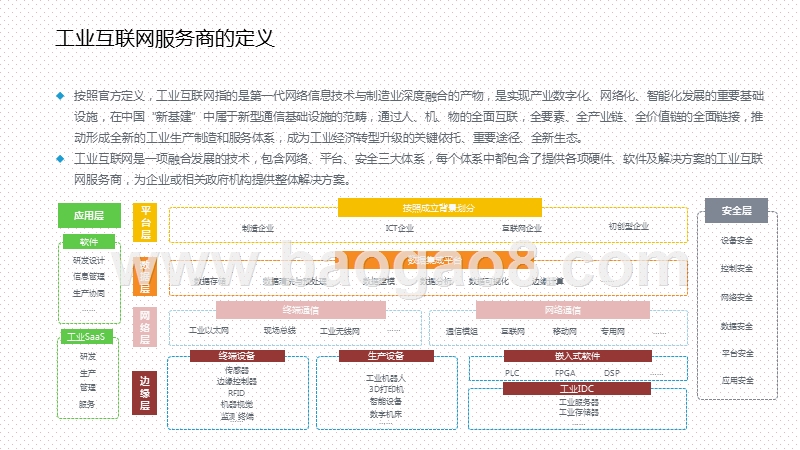Click the dark red 嵌入式软件 header

tap(578, 356)
